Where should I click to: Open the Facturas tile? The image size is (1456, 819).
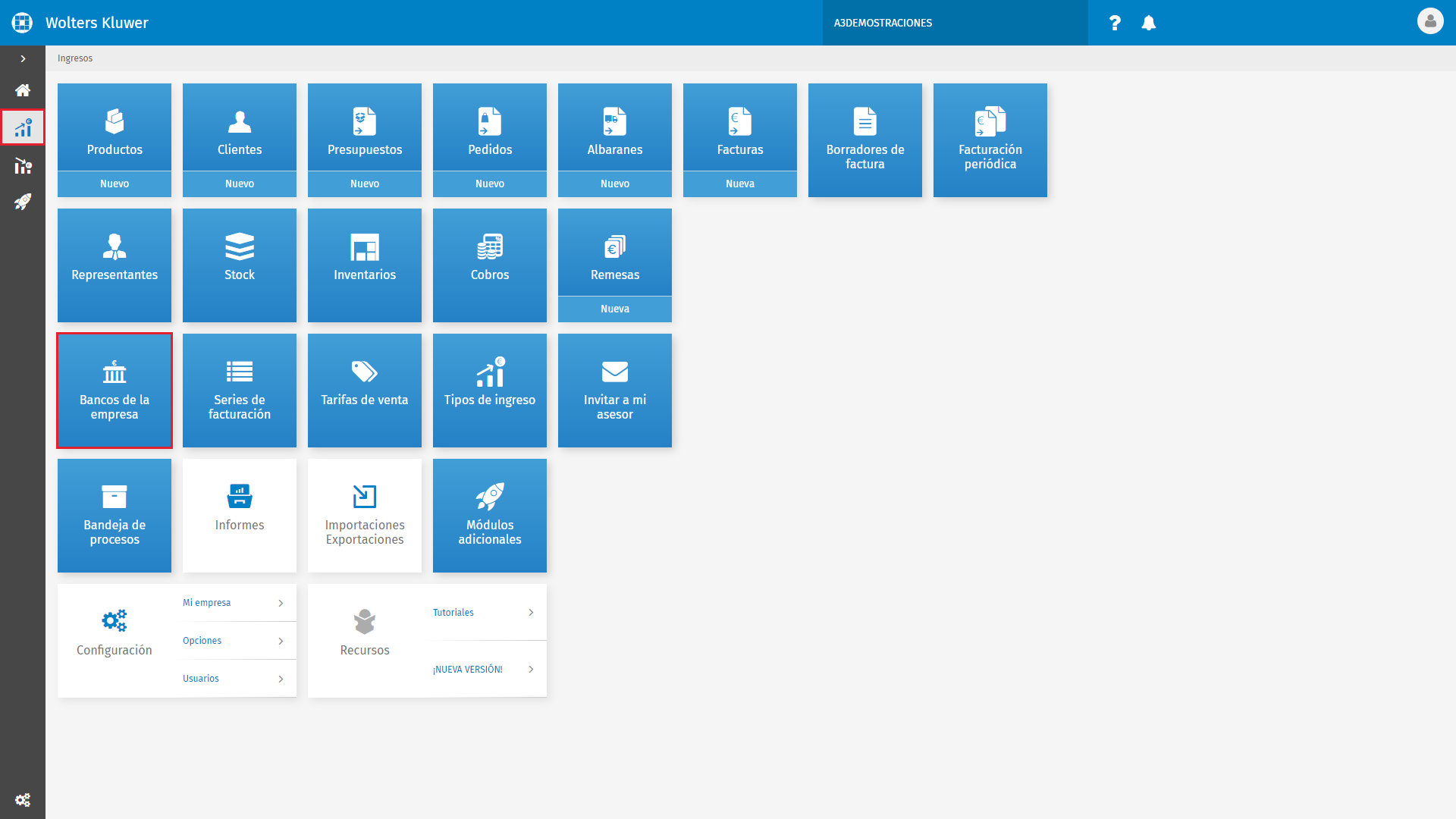point(740,127)
